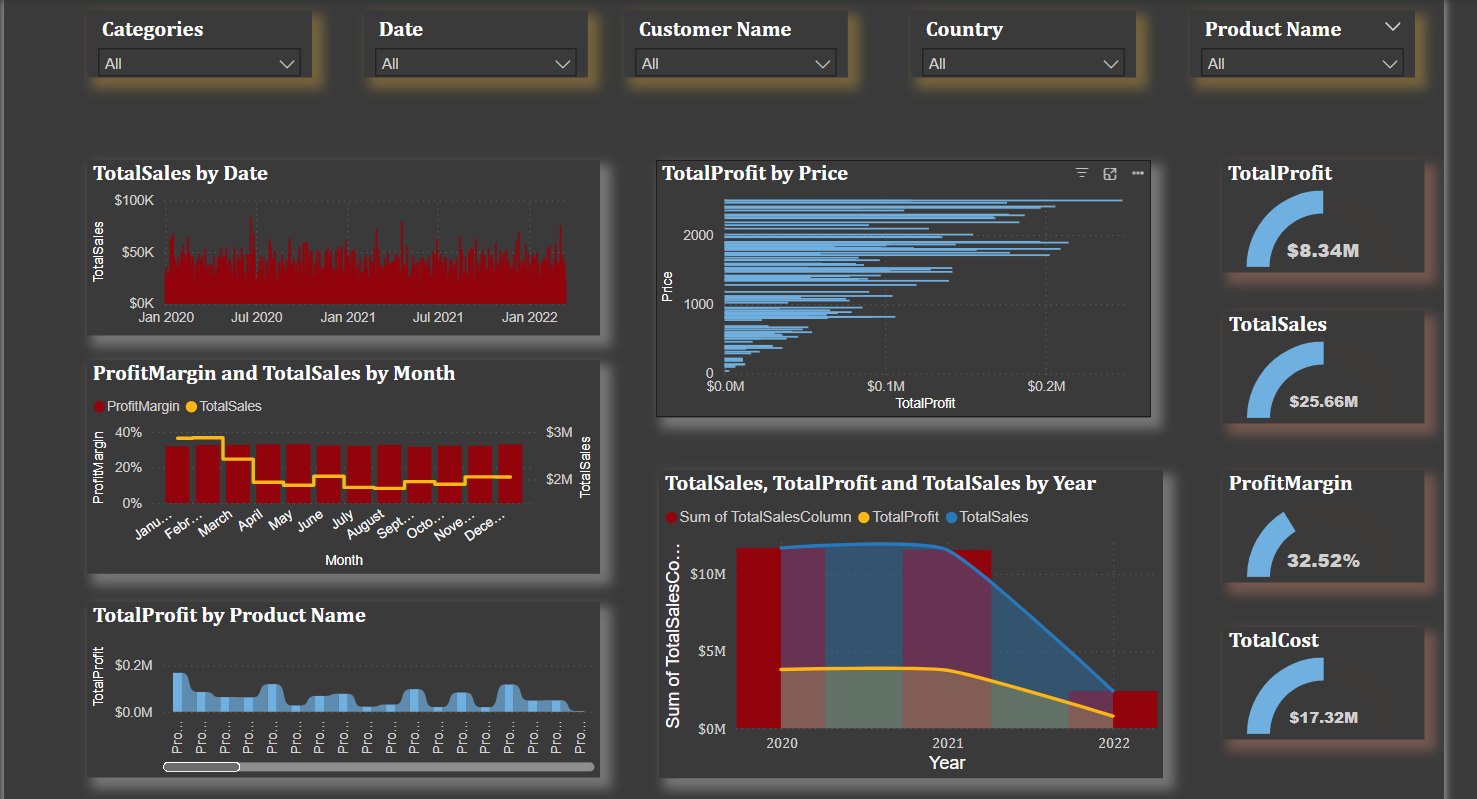Click the 'TotalCost' card title
The image size is (1477, 799).
pyautogui.click(x=1274, y=640)
